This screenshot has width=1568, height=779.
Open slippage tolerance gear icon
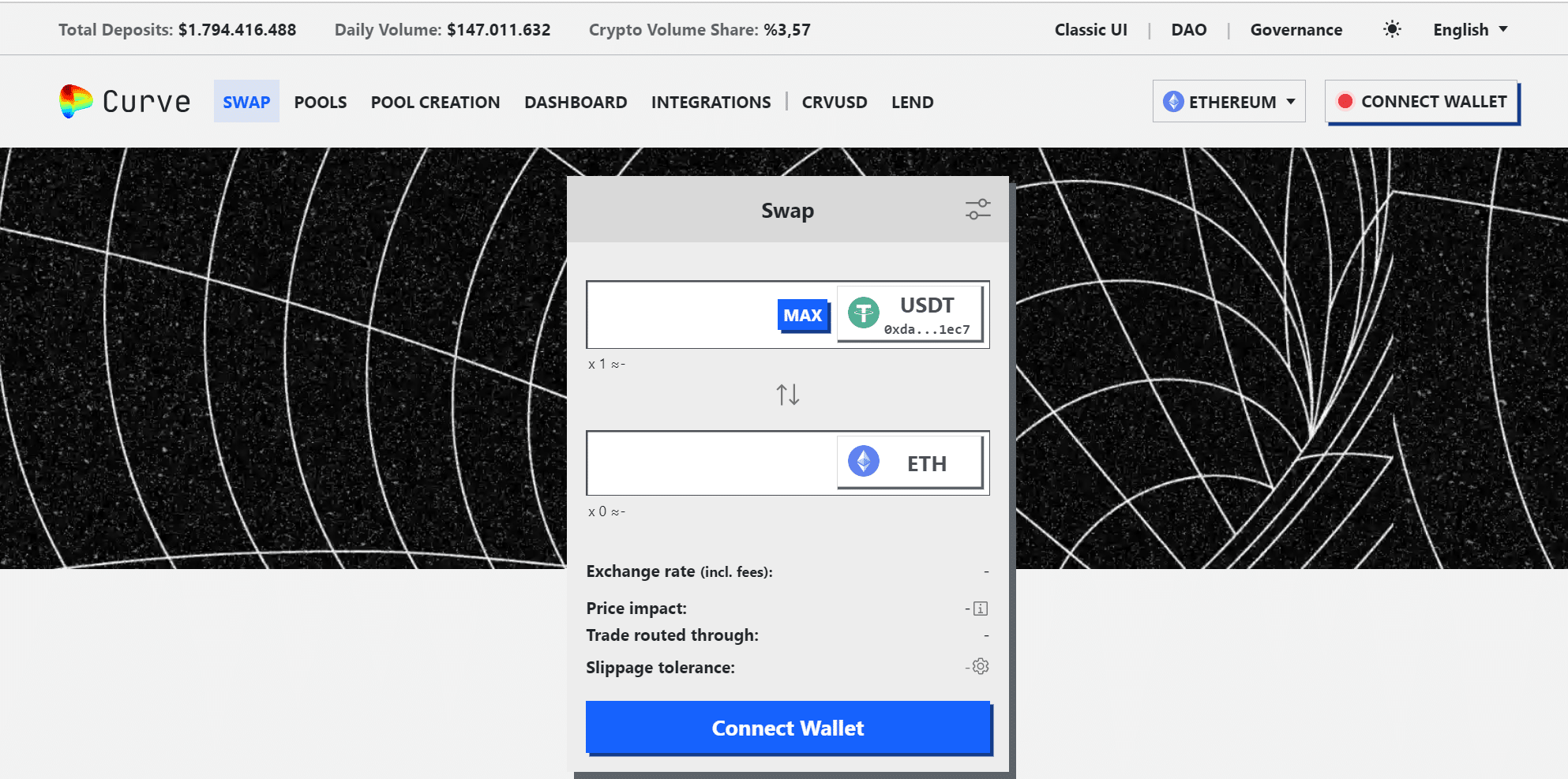(x=981, y=666)
